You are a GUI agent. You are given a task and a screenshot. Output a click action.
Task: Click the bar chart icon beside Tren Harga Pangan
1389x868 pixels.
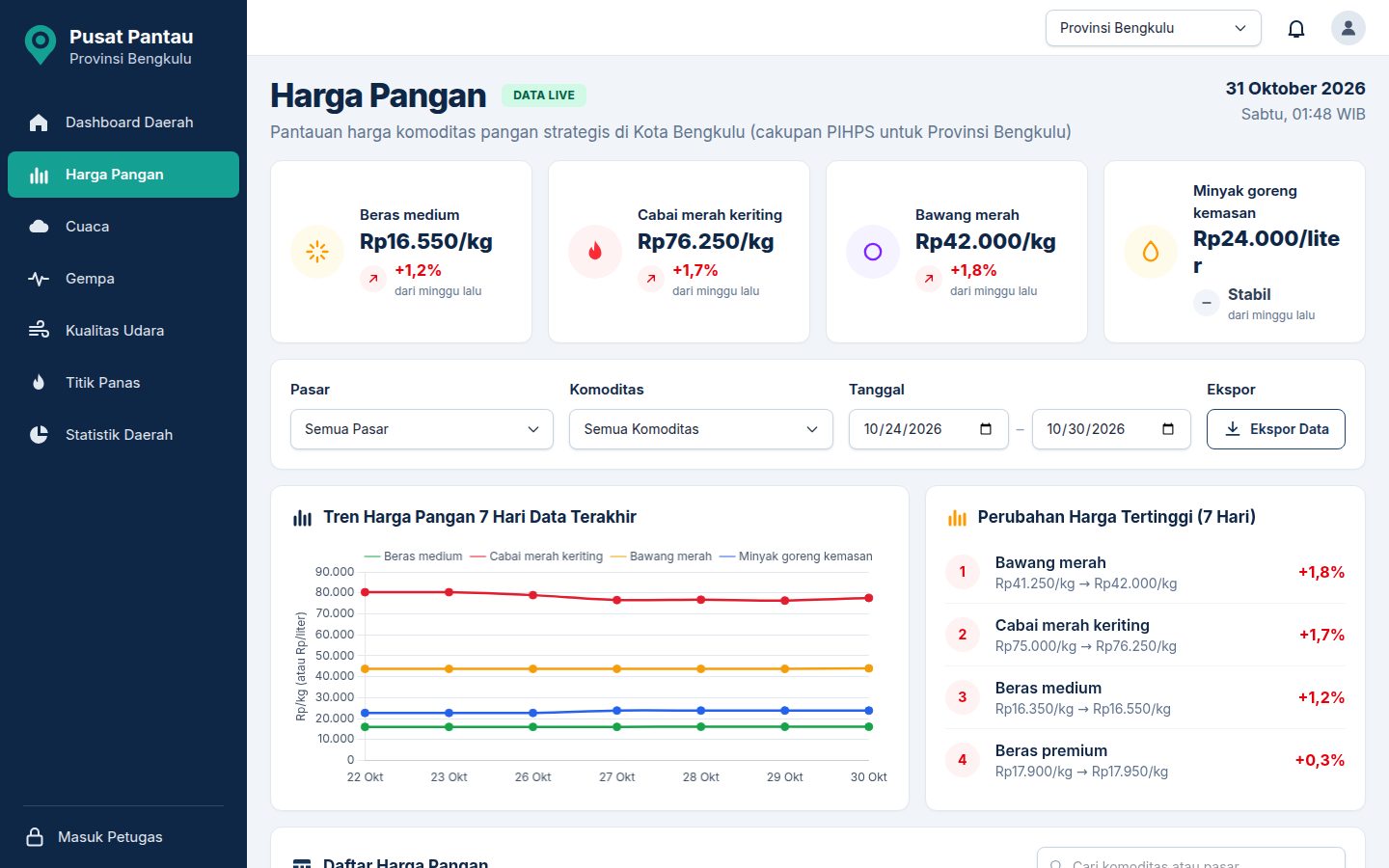[x=302, y=518]
